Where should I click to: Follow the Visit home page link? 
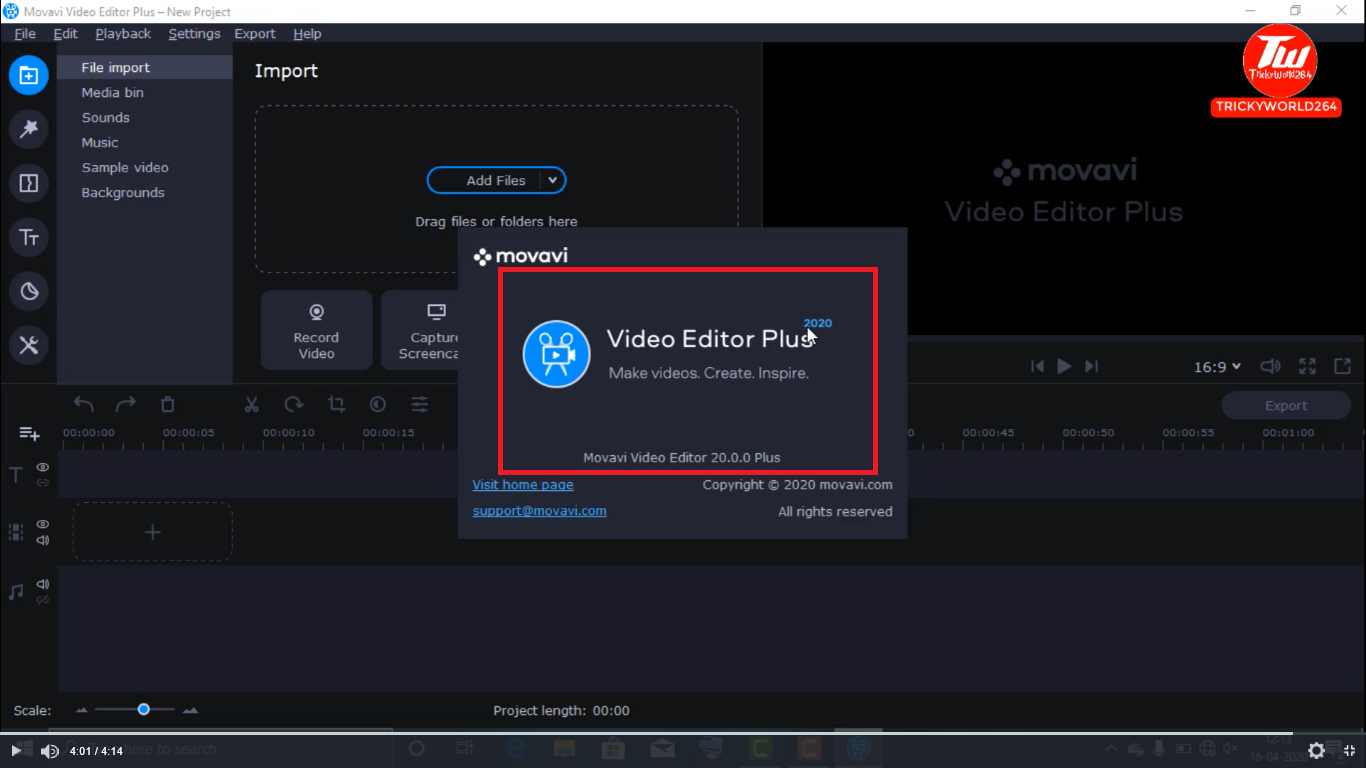pyautogui.click(x=523, y=485)
